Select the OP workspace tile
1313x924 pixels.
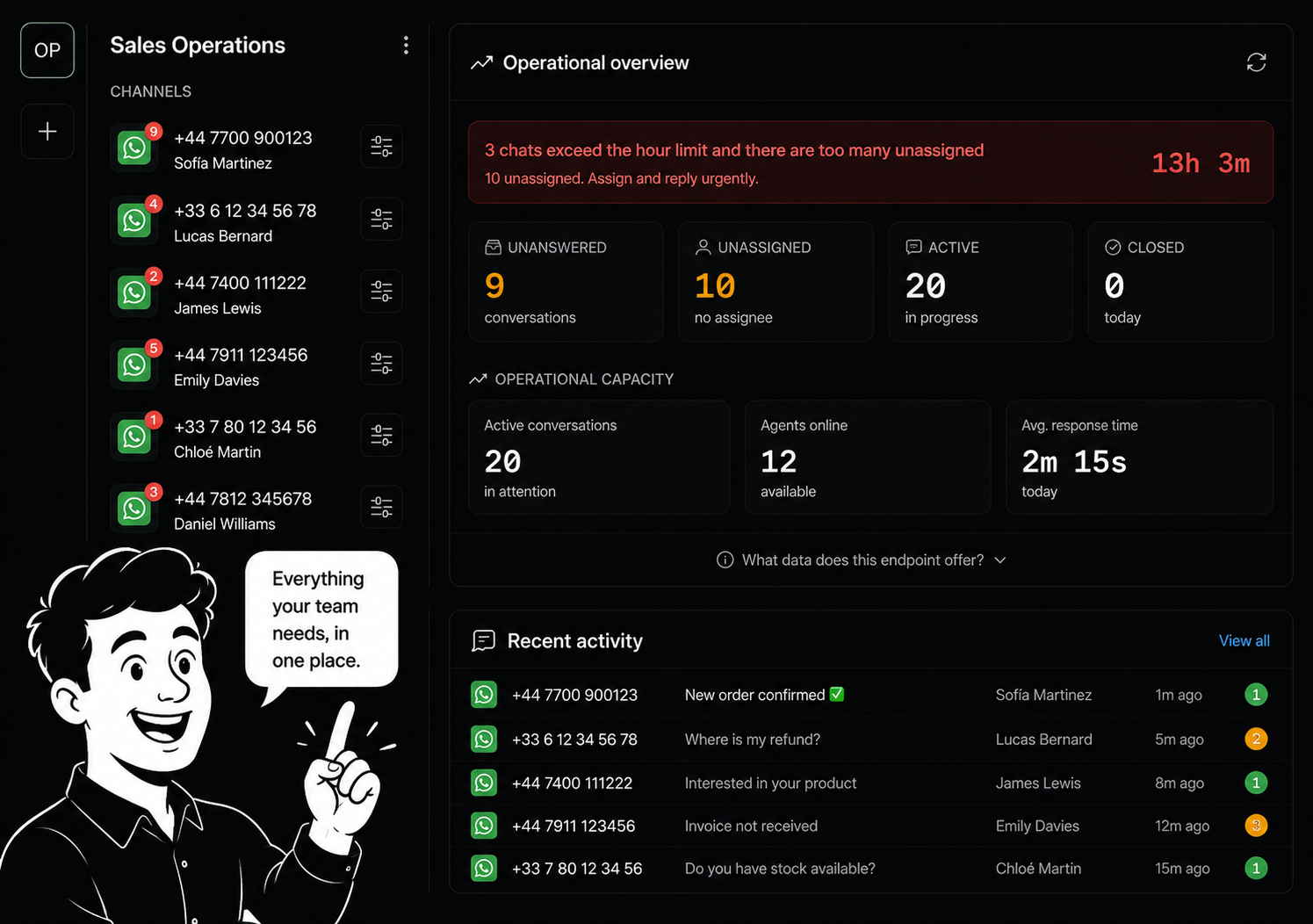click(x=47, y=50)
